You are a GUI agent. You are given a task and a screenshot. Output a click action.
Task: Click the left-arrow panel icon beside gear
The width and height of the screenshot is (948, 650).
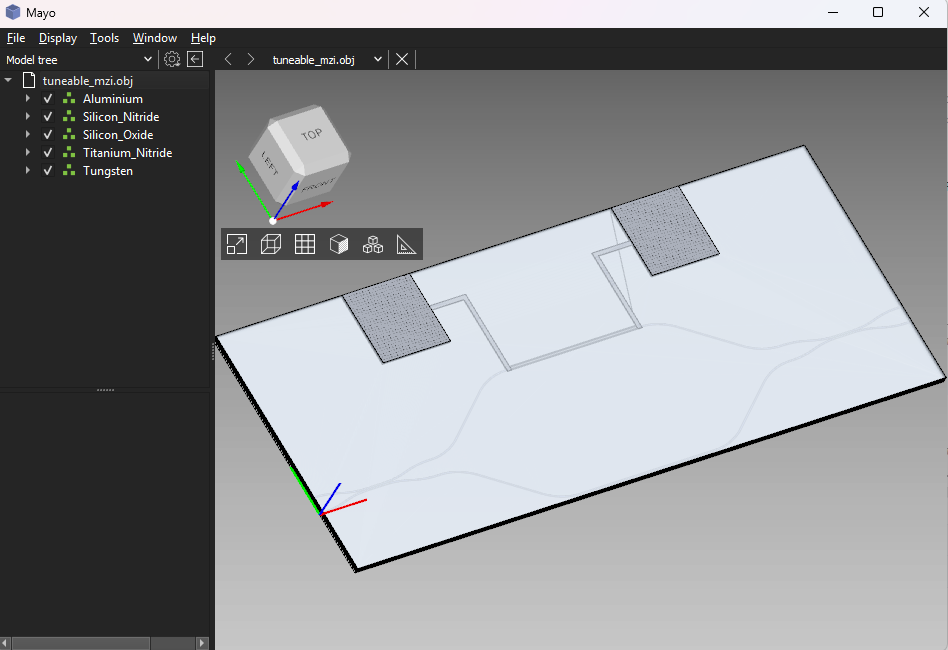click(196, 59)
